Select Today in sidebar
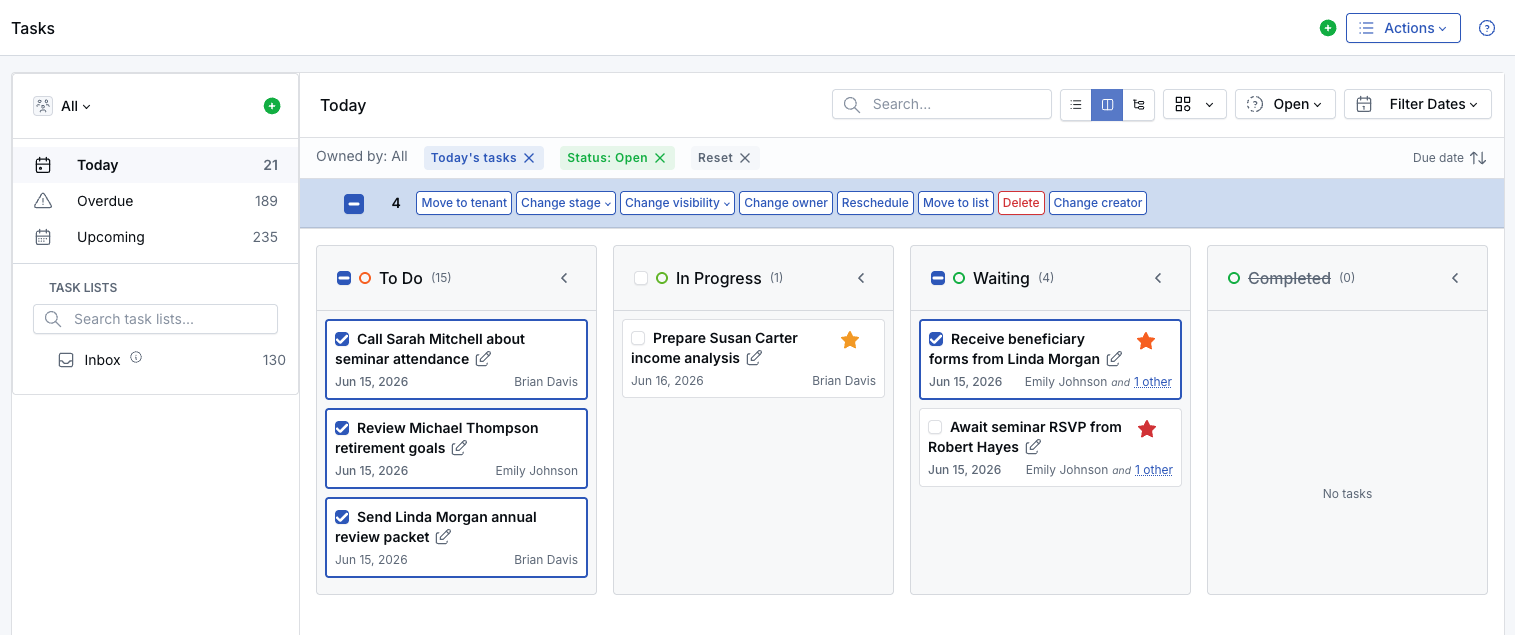The image size is (1515, 635). click(x=156, y=165)
